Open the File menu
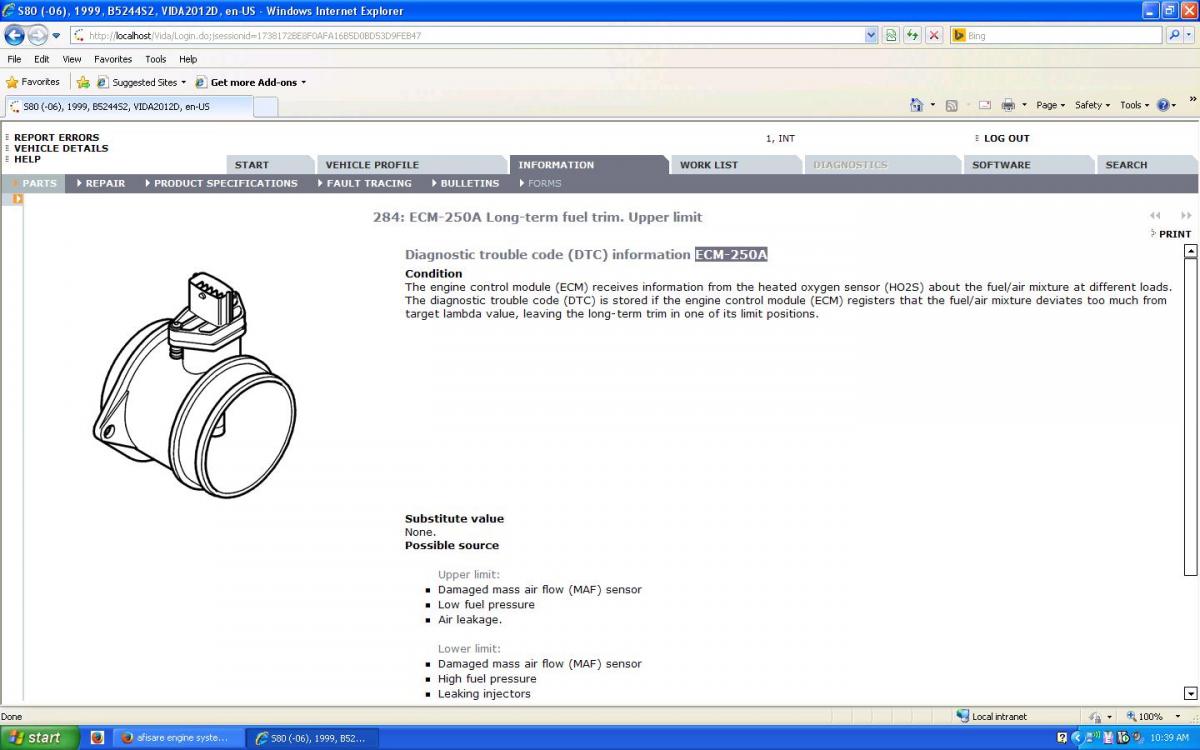The width and height of the screenshot is (1200, 750). tap(14, 59)
